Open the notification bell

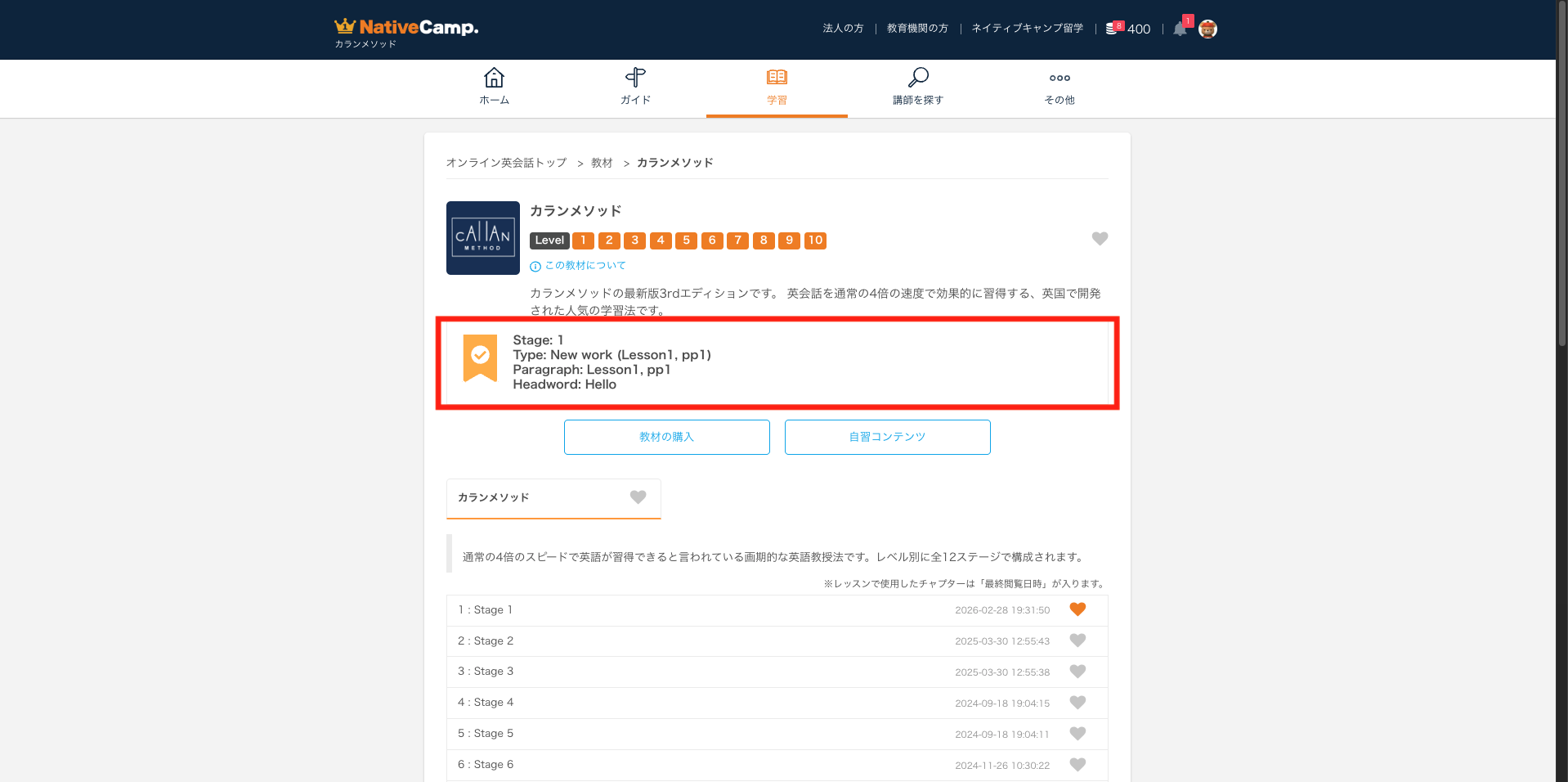(x=1180, y=29)
